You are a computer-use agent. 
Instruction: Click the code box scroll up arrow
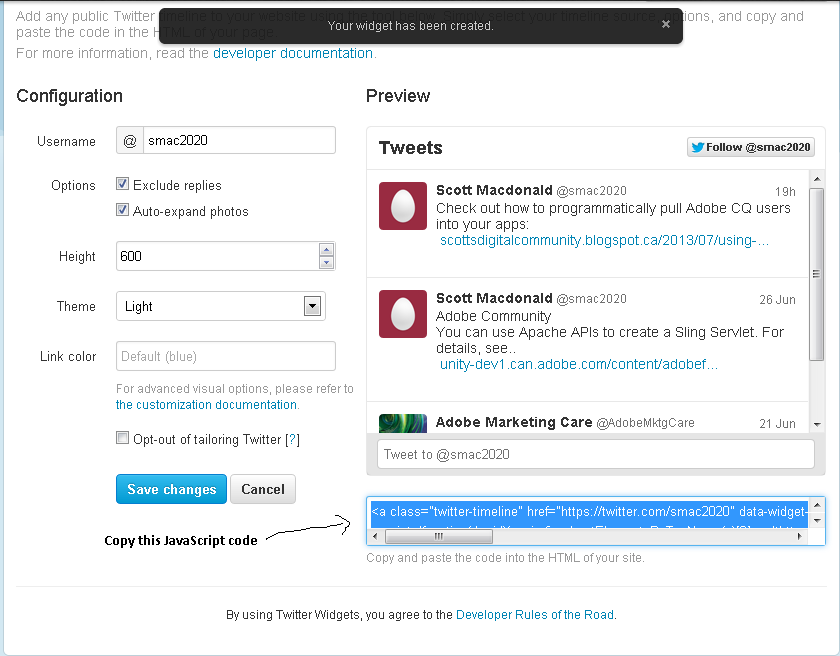click(817, 505)
